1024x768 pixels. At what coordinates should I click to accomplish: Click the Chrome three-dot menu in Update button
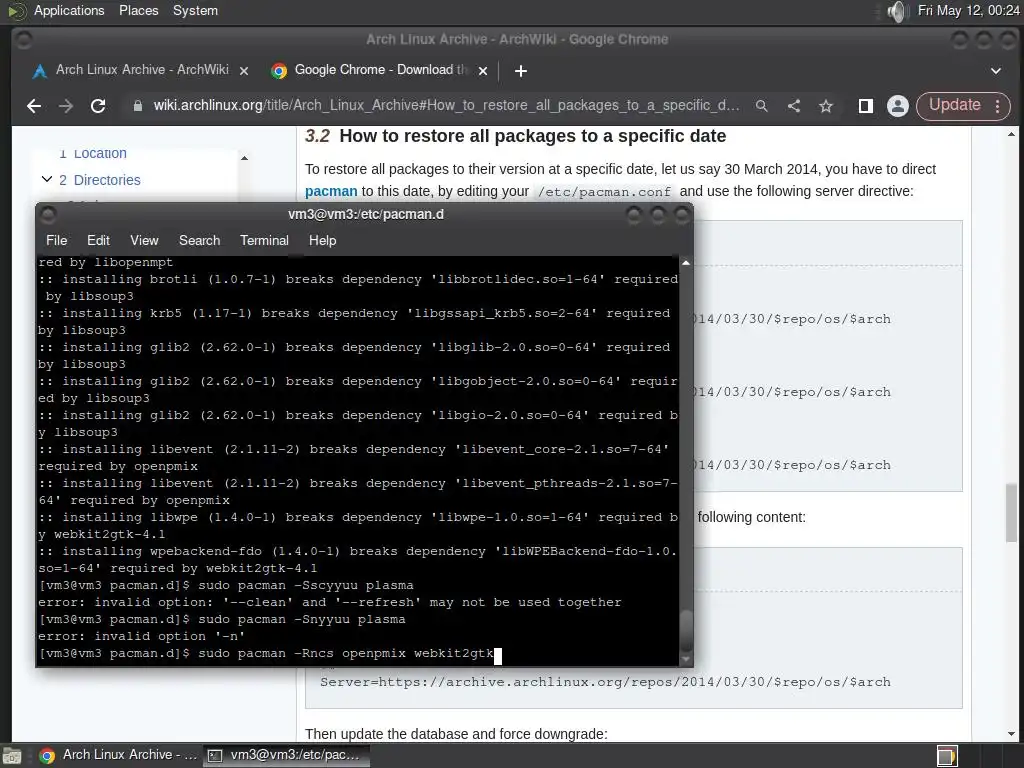(x=997, y=106)
